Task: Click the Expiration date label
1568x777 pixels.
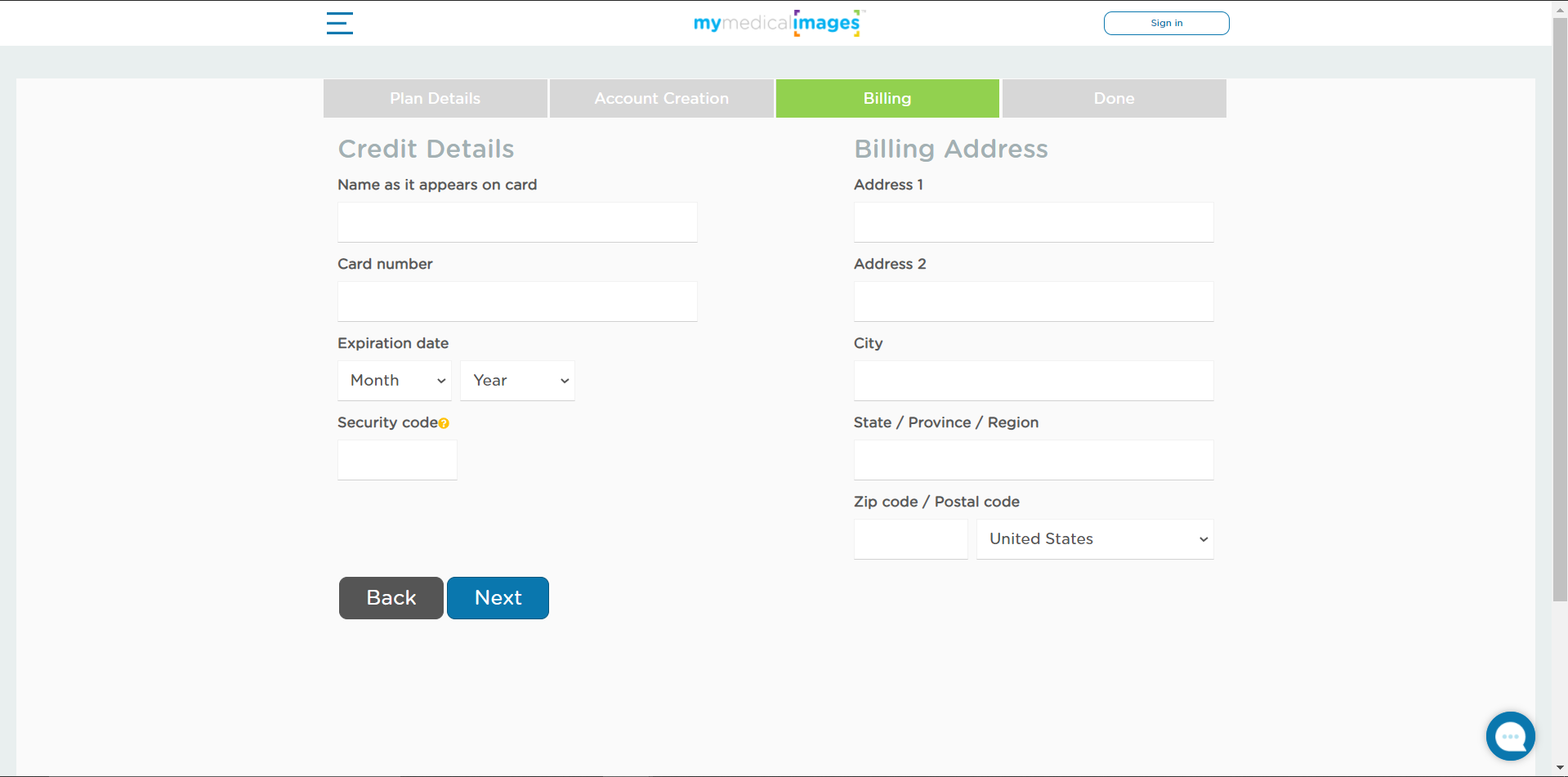Action: click(x=393, y=343)
